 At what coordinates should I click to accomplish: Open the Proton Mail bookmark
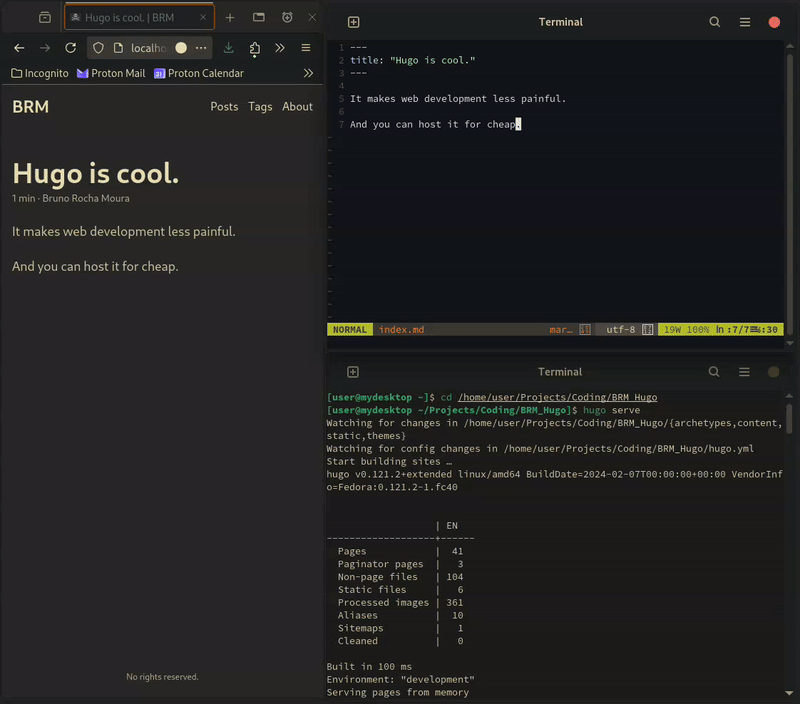pyautogui.click(x=111, y=73)
